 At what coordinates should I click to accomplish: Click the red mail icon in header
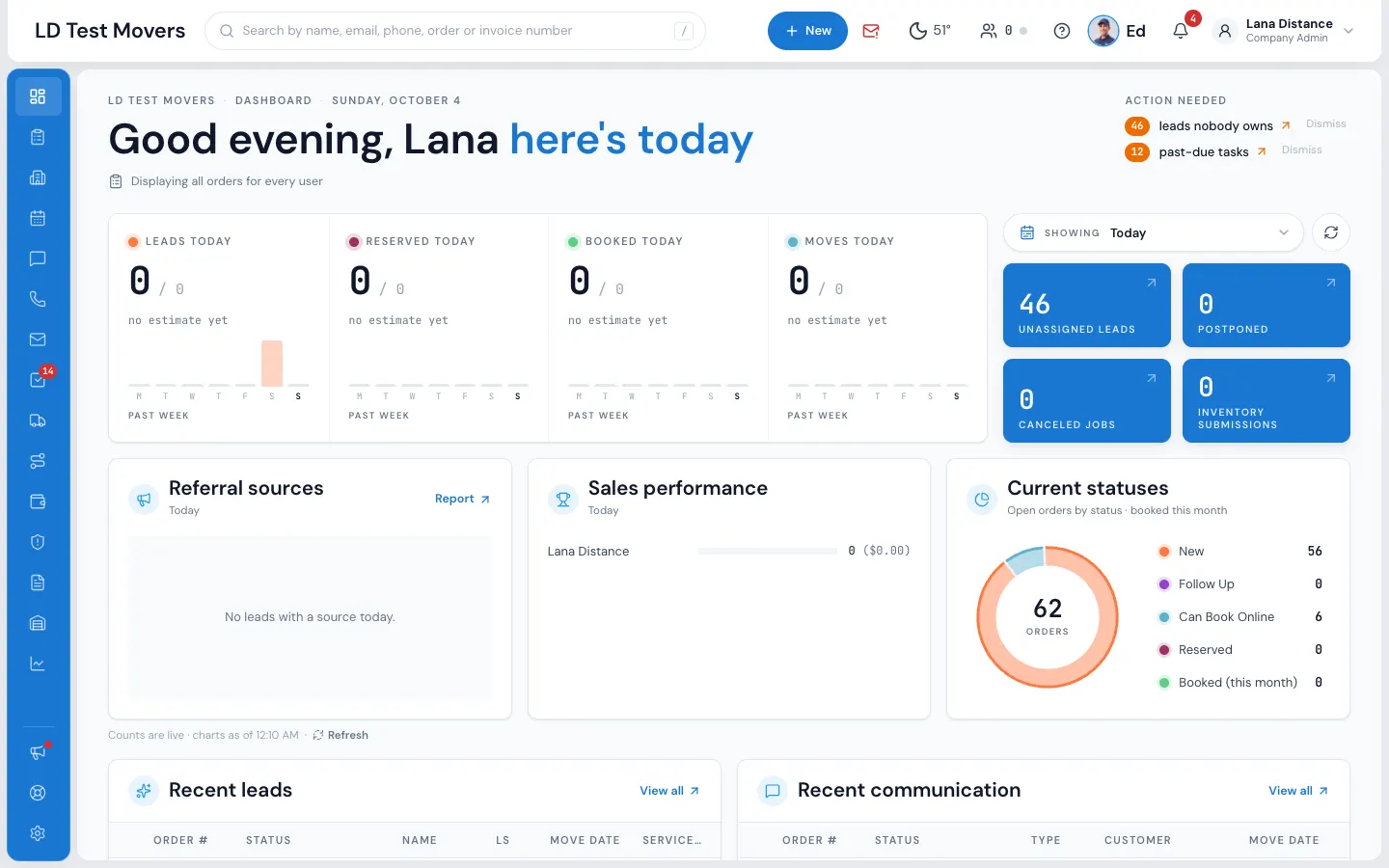[x=871, y=31]
